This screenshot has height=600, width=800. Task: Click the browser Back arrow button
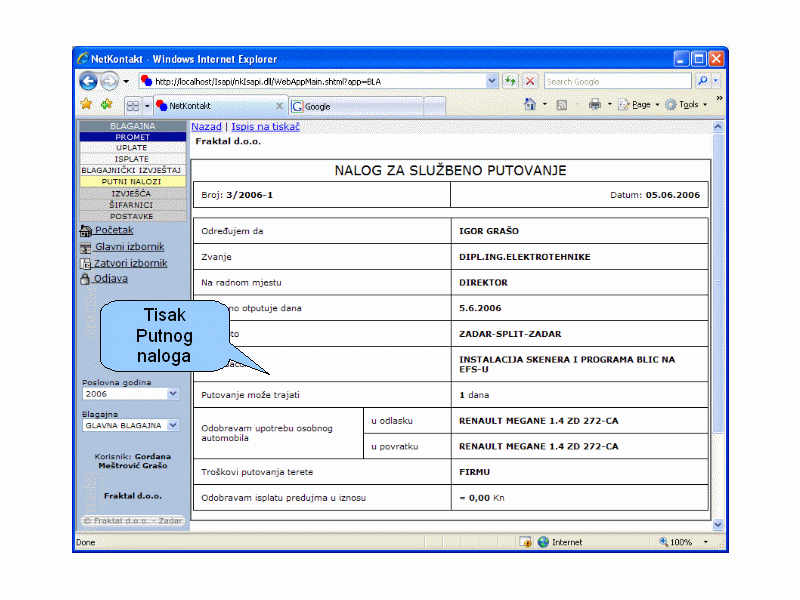tap(88, 81)
